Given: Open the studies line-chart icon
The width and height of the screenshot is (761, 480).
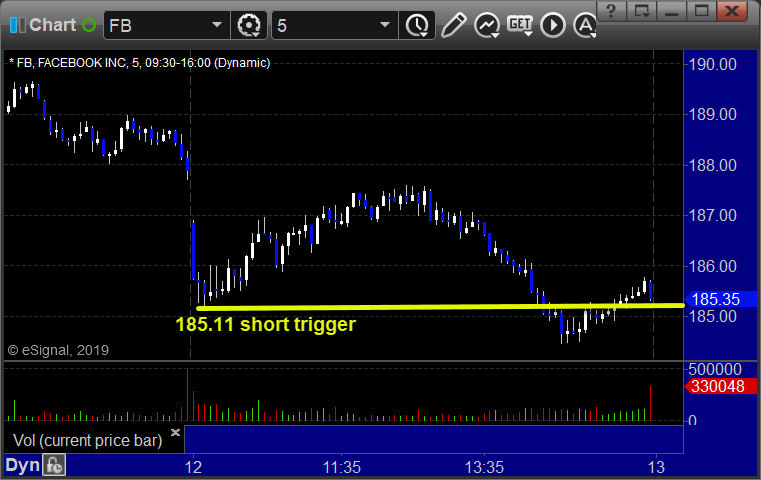Looking at the screenshot, I should tap(487, 25).
